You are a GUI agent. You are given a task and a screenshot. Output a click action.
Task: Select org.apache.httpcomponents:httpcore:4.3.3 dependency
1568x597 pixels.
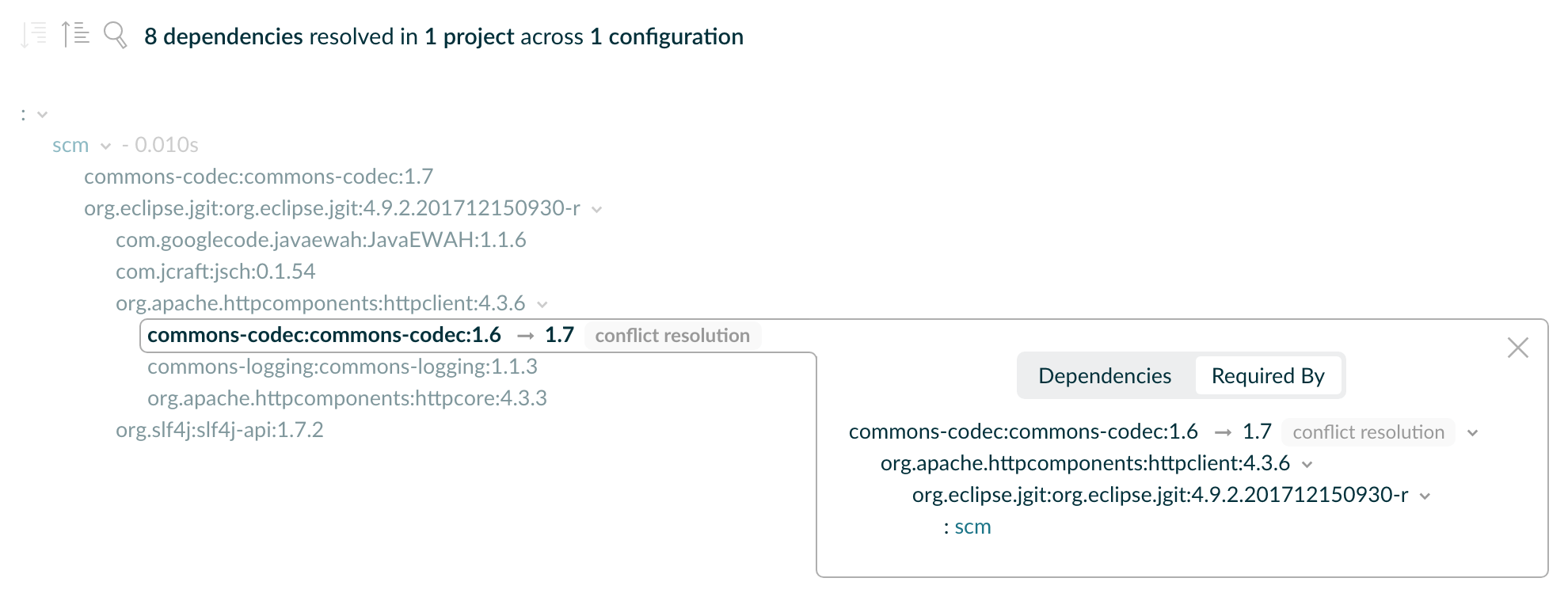[347, 399]
